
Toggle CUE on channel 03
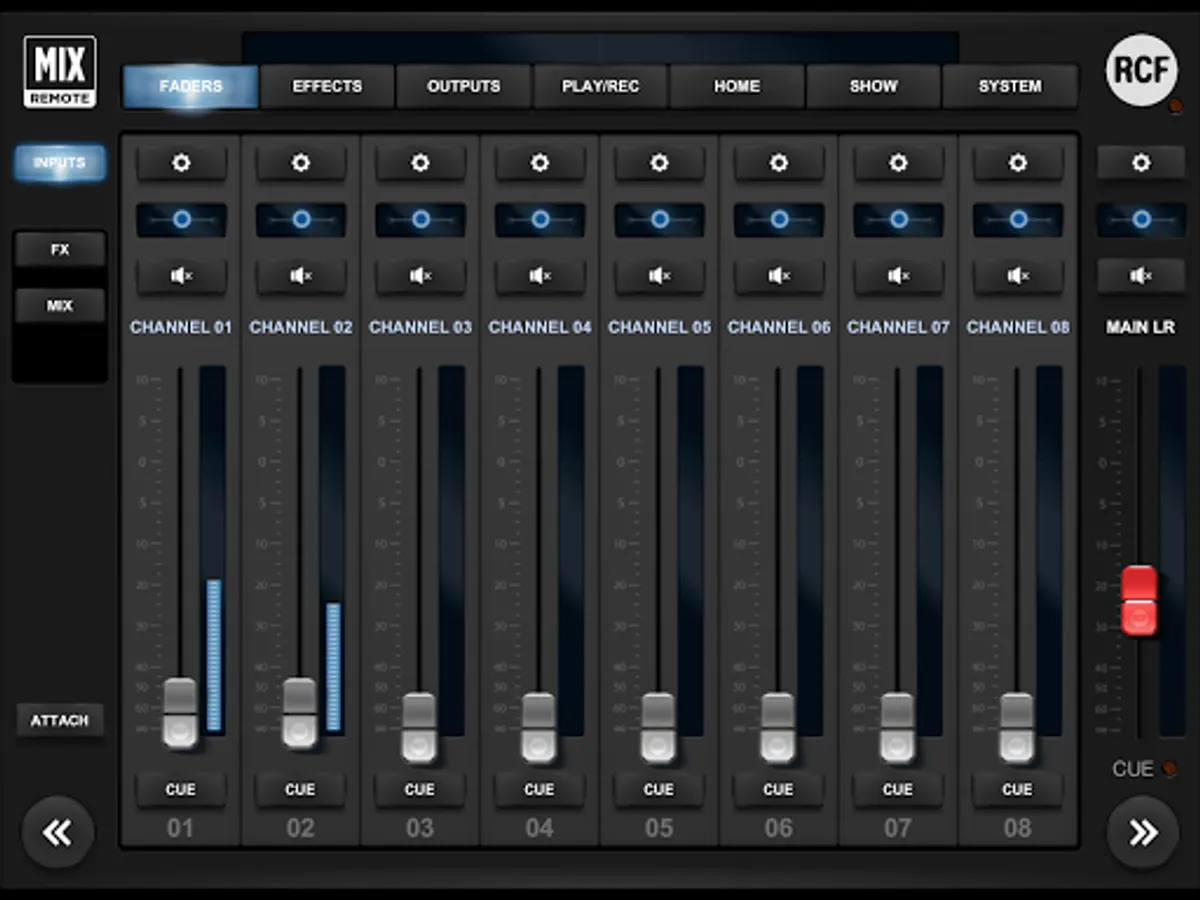420,790
